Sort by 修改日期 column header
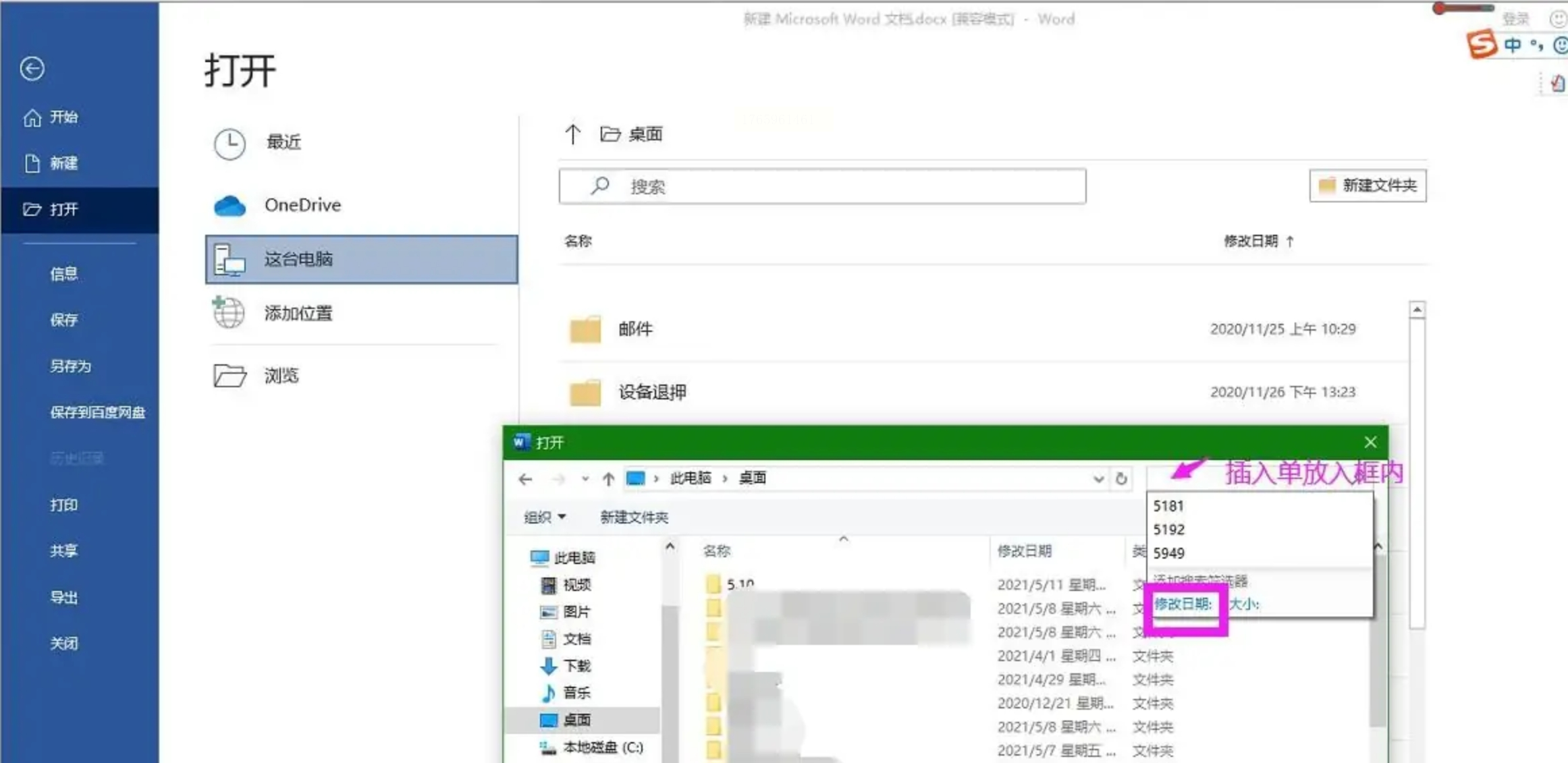 click(x=1251, y=241)
